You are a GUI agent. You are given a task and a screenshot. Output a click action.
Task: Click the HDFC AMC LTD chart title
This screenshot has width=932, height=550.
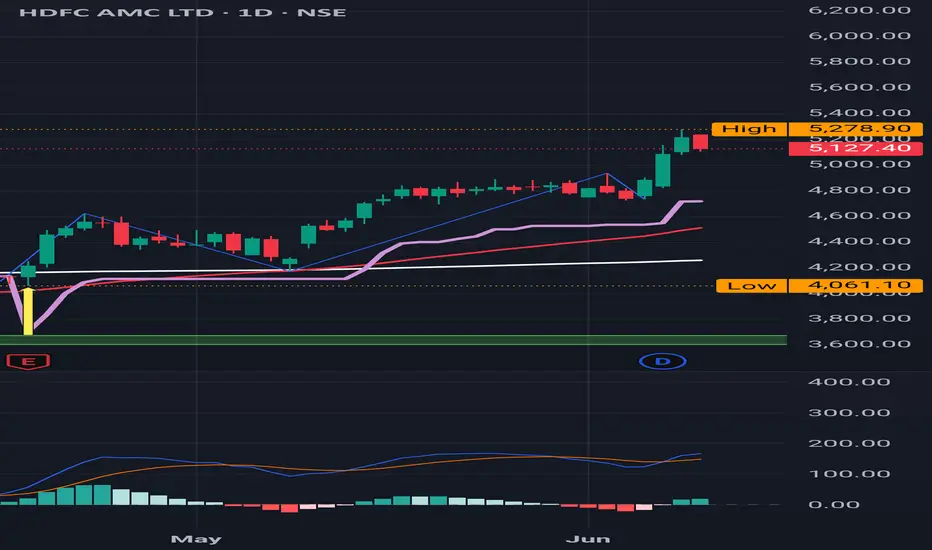182,12
